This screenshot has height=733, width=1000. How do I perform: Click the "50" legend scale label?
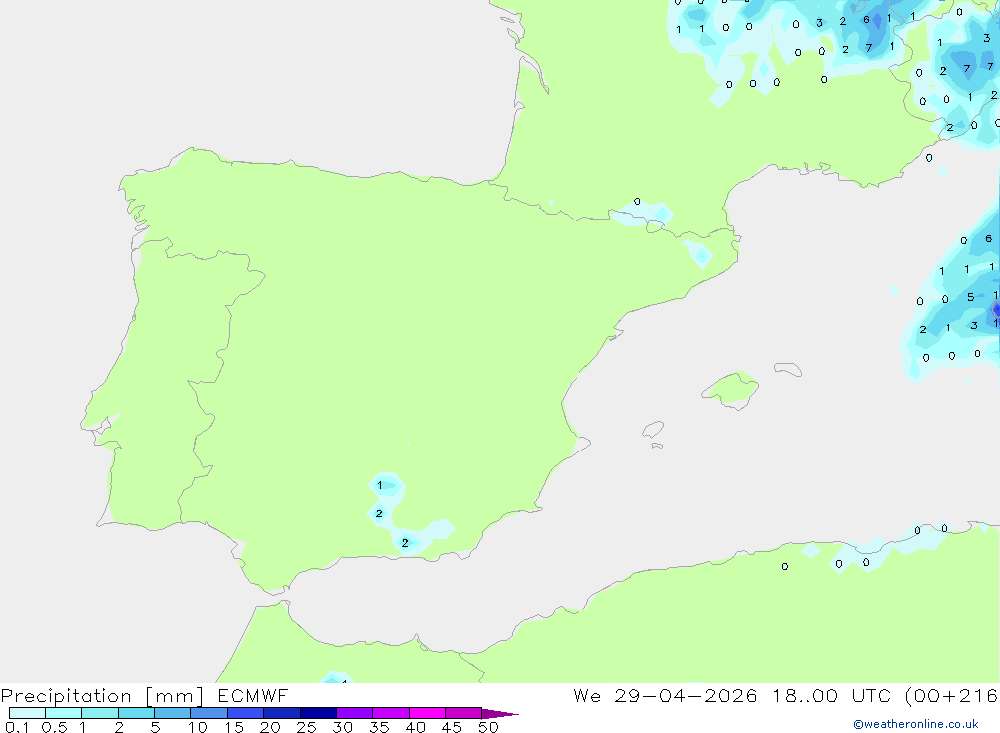[x=488, y=727]
